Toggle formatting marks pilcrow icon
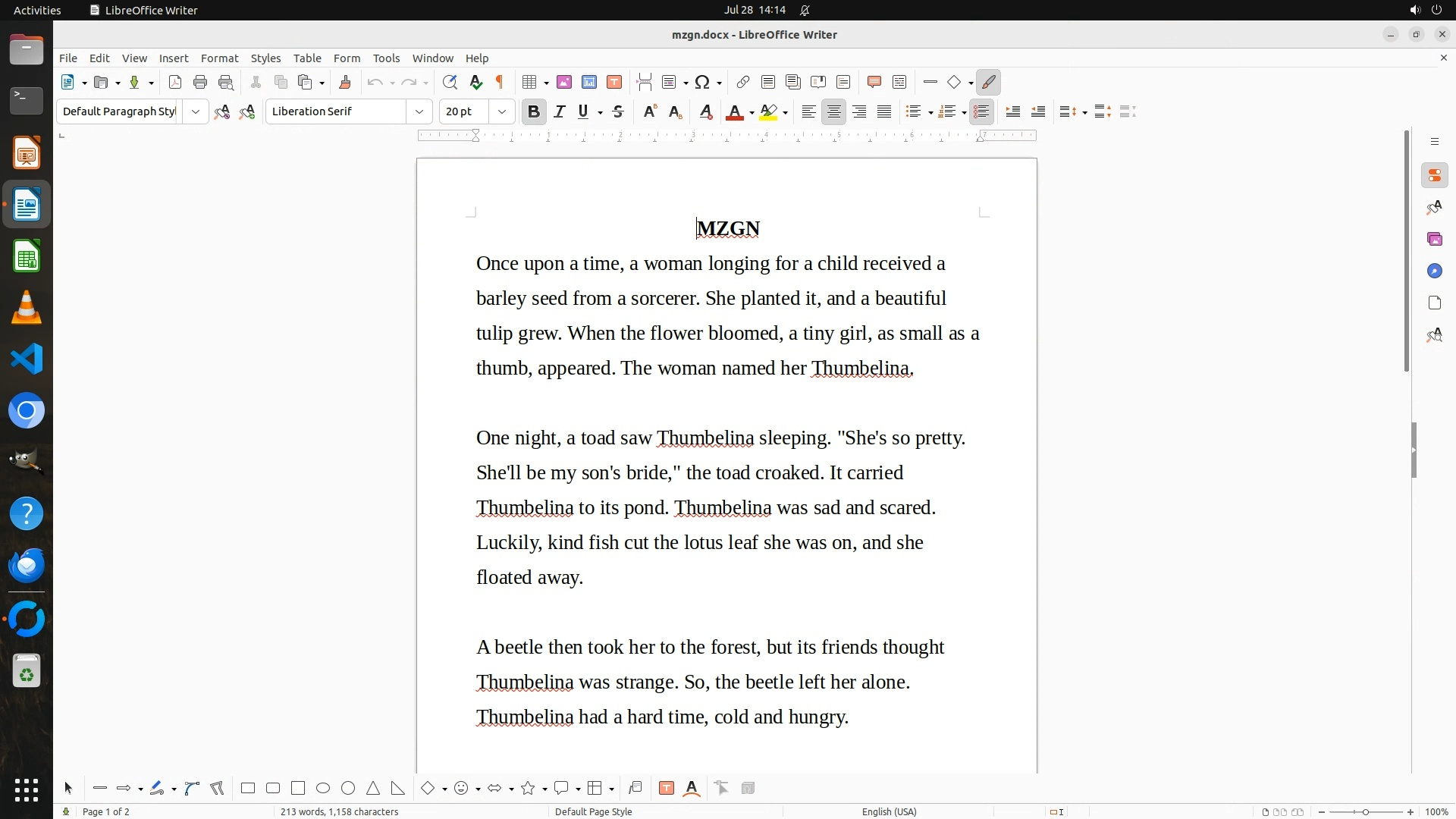Viewport: 1456px width, 819px height. click(500, 83)
